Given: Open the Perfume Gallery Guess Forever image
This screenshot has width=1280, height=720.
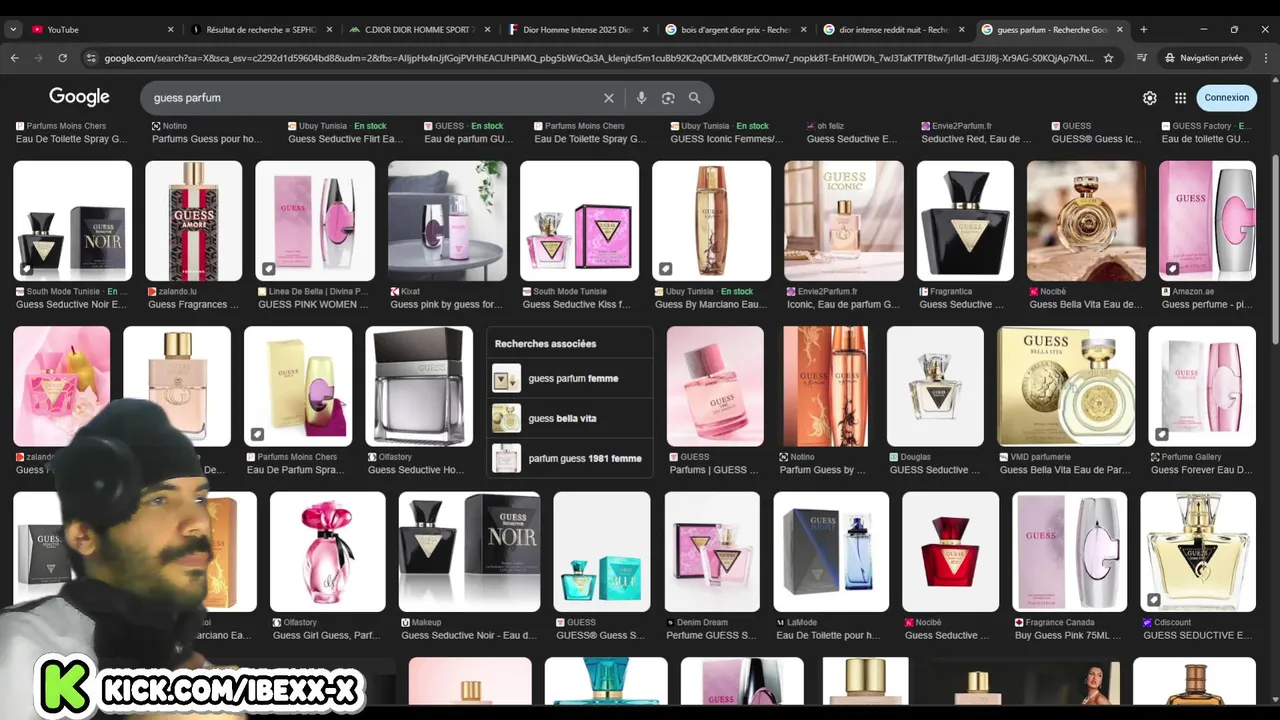Looking at the screenshot, I should coord(1202,386).
